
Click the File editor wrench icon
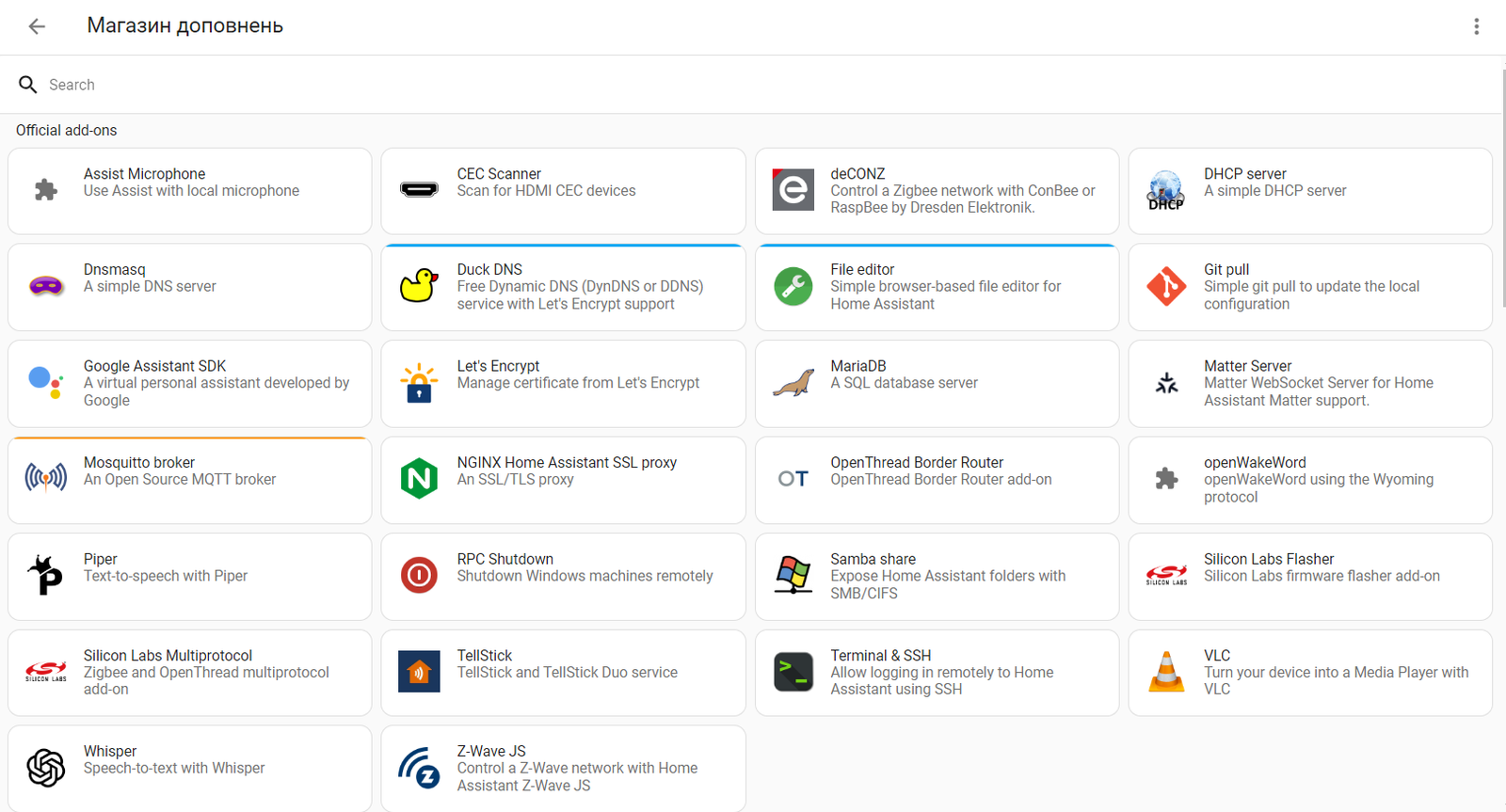(x=793, y=286)
